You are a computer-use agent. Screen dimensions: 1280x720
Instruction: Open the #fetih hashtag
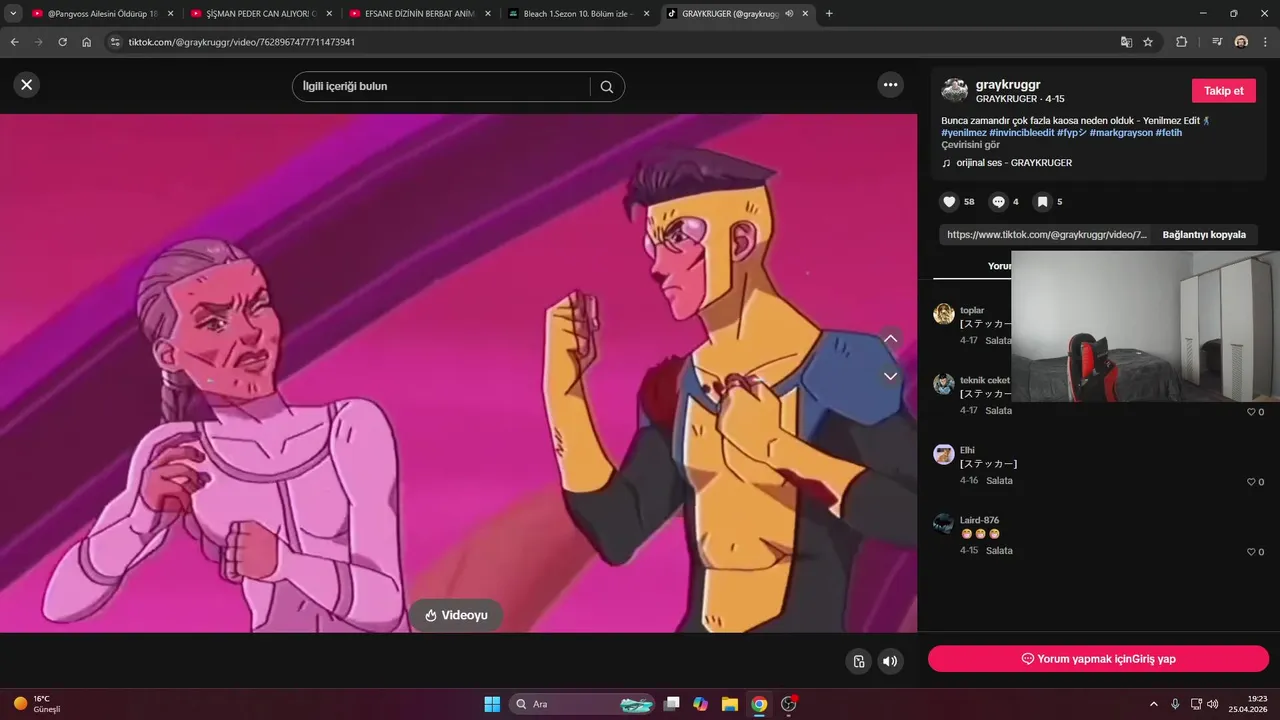(x=1169, y=133)
